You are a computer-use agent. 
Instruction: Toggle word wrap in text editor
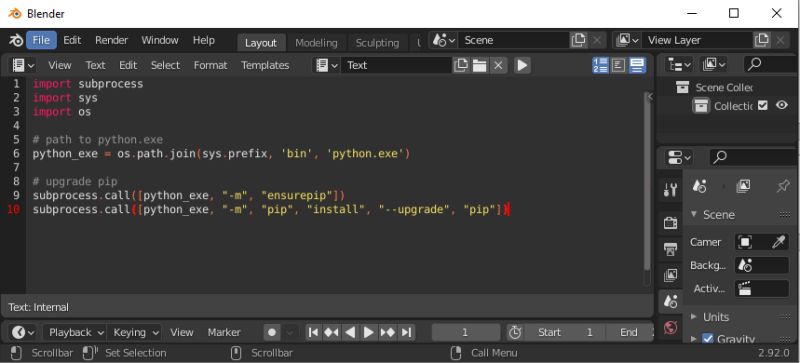tap(618, 65)
